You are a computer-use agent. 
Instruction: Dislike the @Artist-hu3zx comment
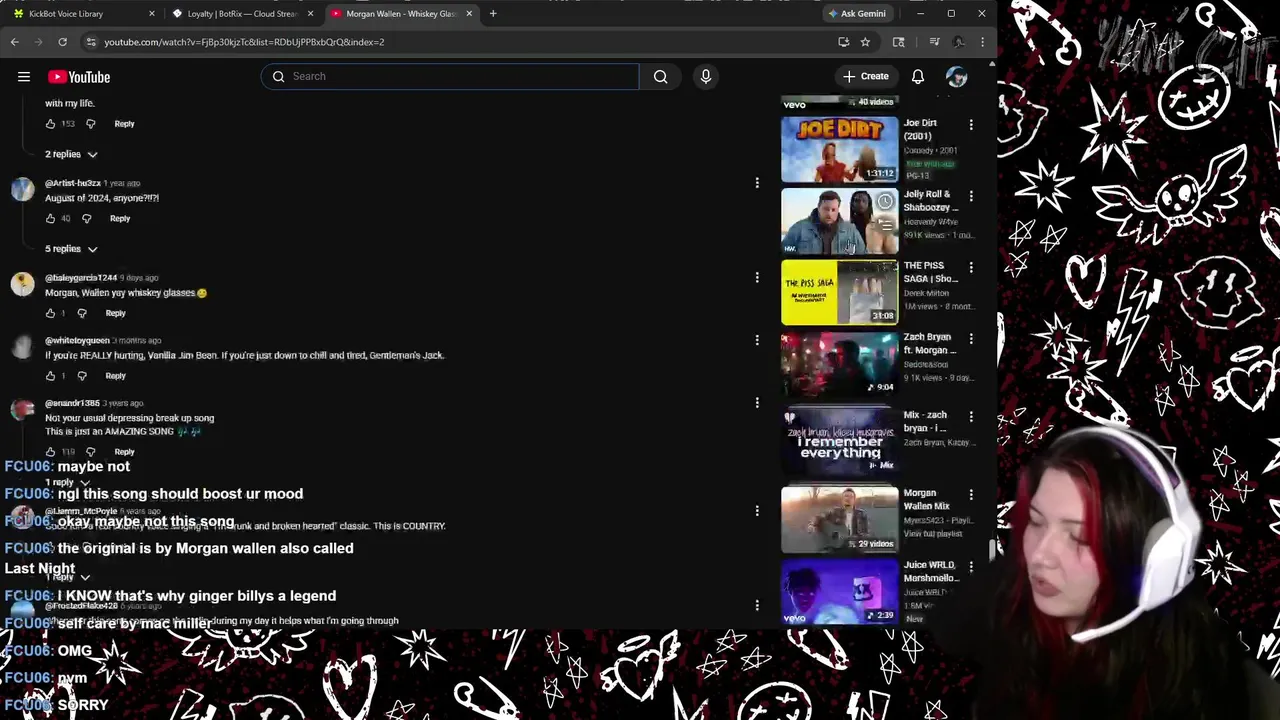[x=87, y=218]
